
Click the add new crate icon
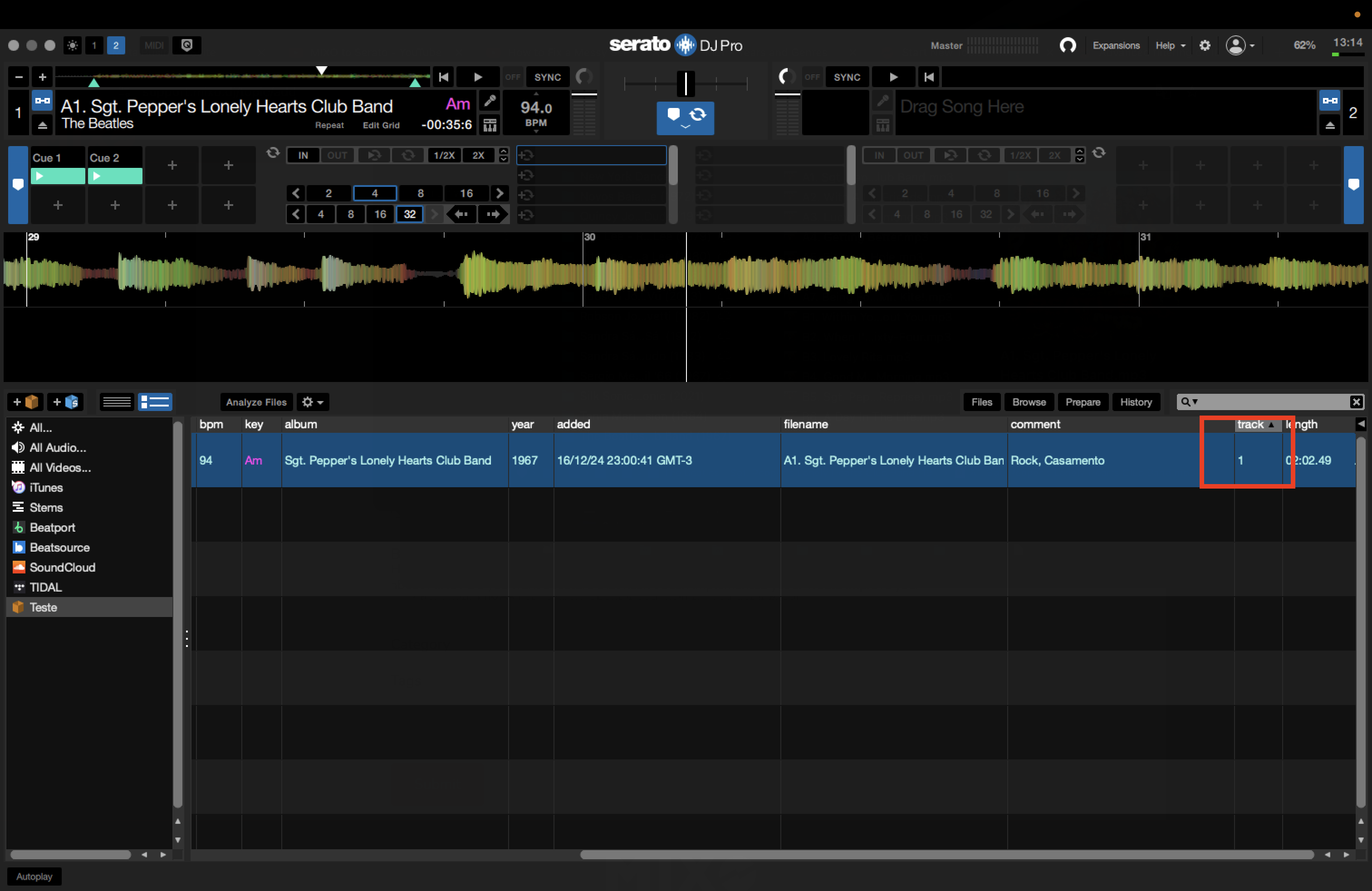26,401
